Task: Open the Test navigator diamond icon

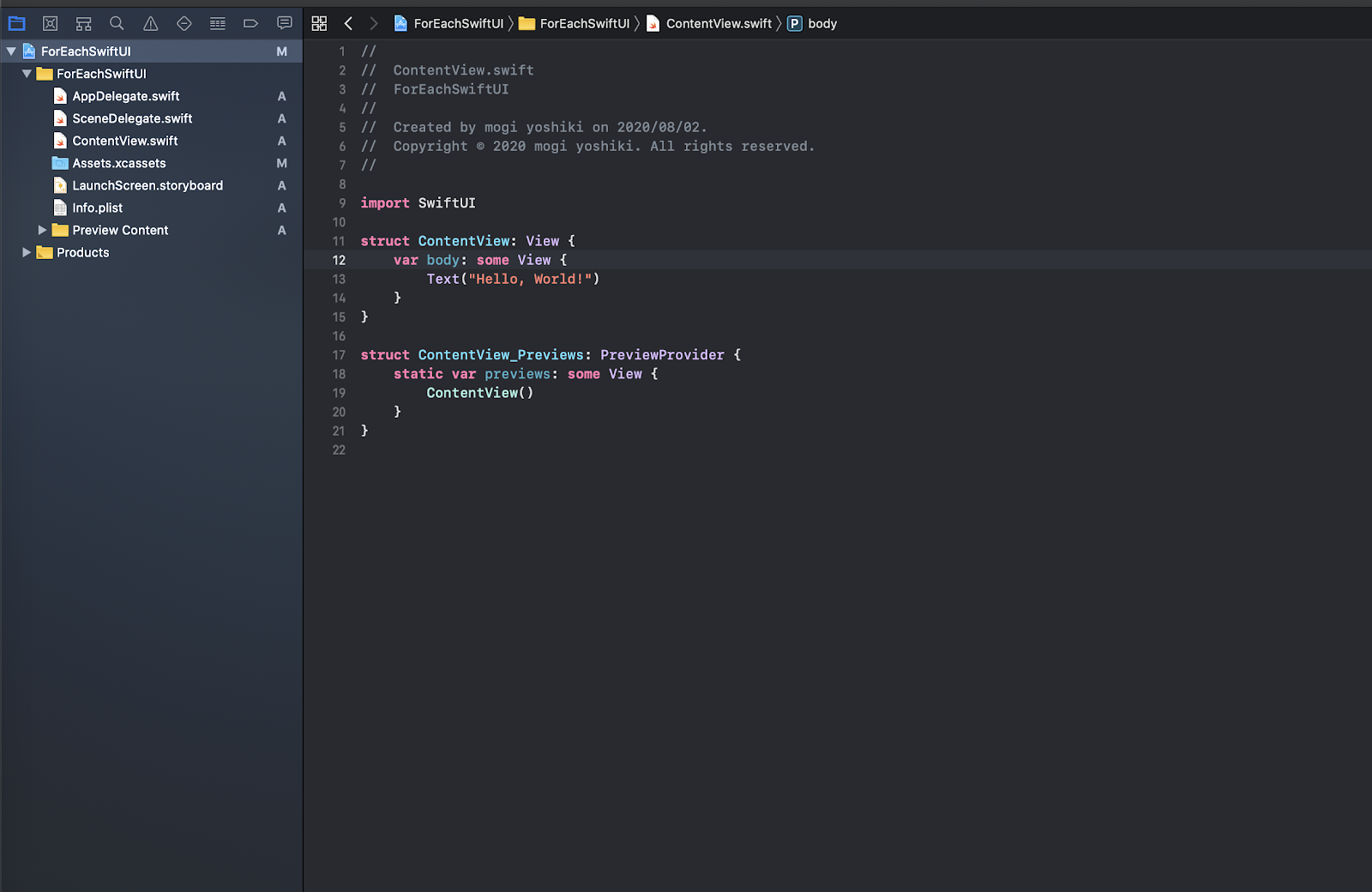Action: (184, 23)
